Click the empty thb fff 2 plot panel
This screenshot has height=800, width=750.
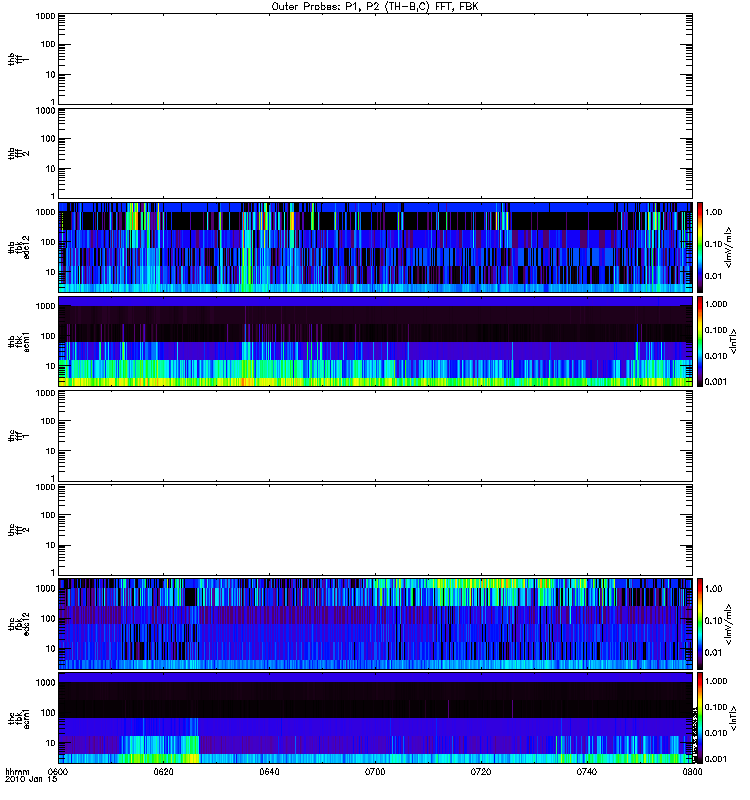[x=375, y=153]
